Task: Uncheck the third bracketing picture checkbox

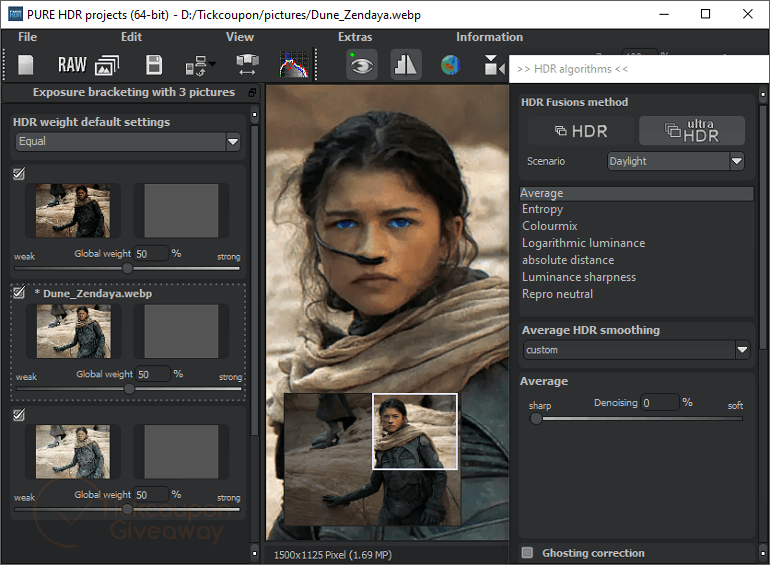Action: tap(19, 415)
